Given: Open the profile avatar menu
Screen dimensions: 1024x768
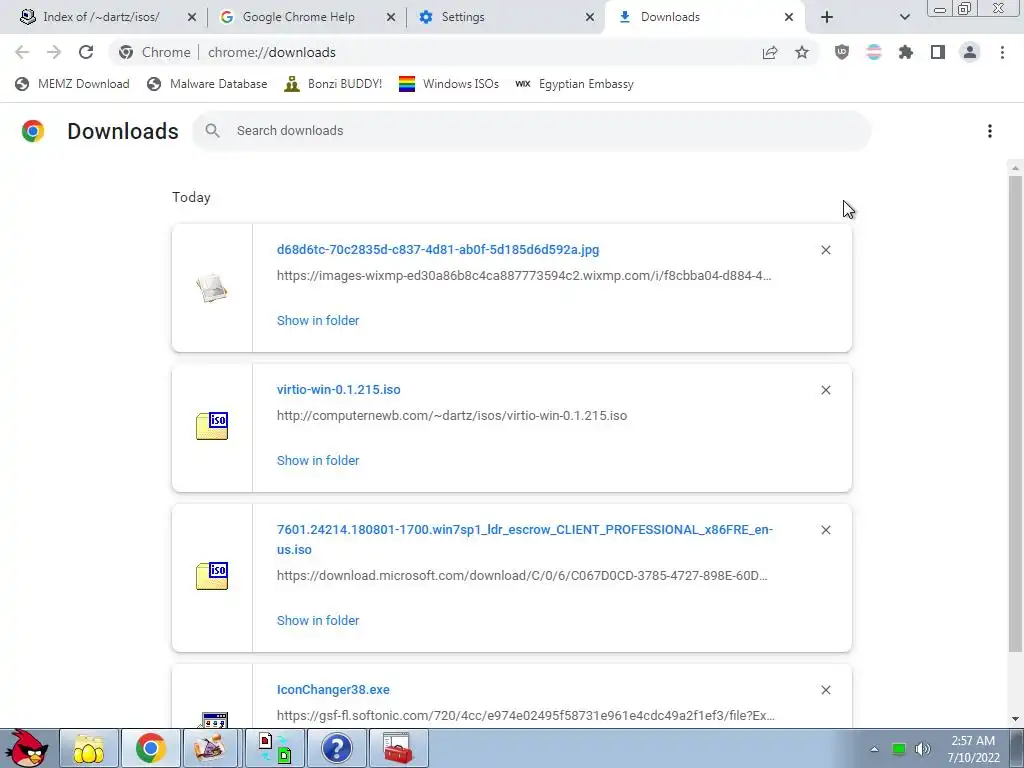Looking at the screenshot, I should [970, 52].
